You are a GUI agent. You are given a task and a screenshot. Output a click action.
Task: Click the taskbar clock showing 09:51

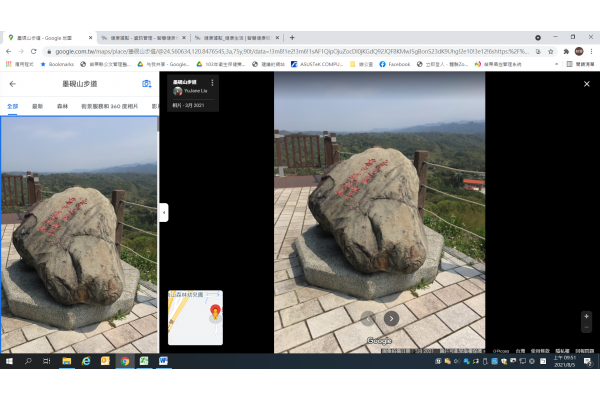(565, 361)
